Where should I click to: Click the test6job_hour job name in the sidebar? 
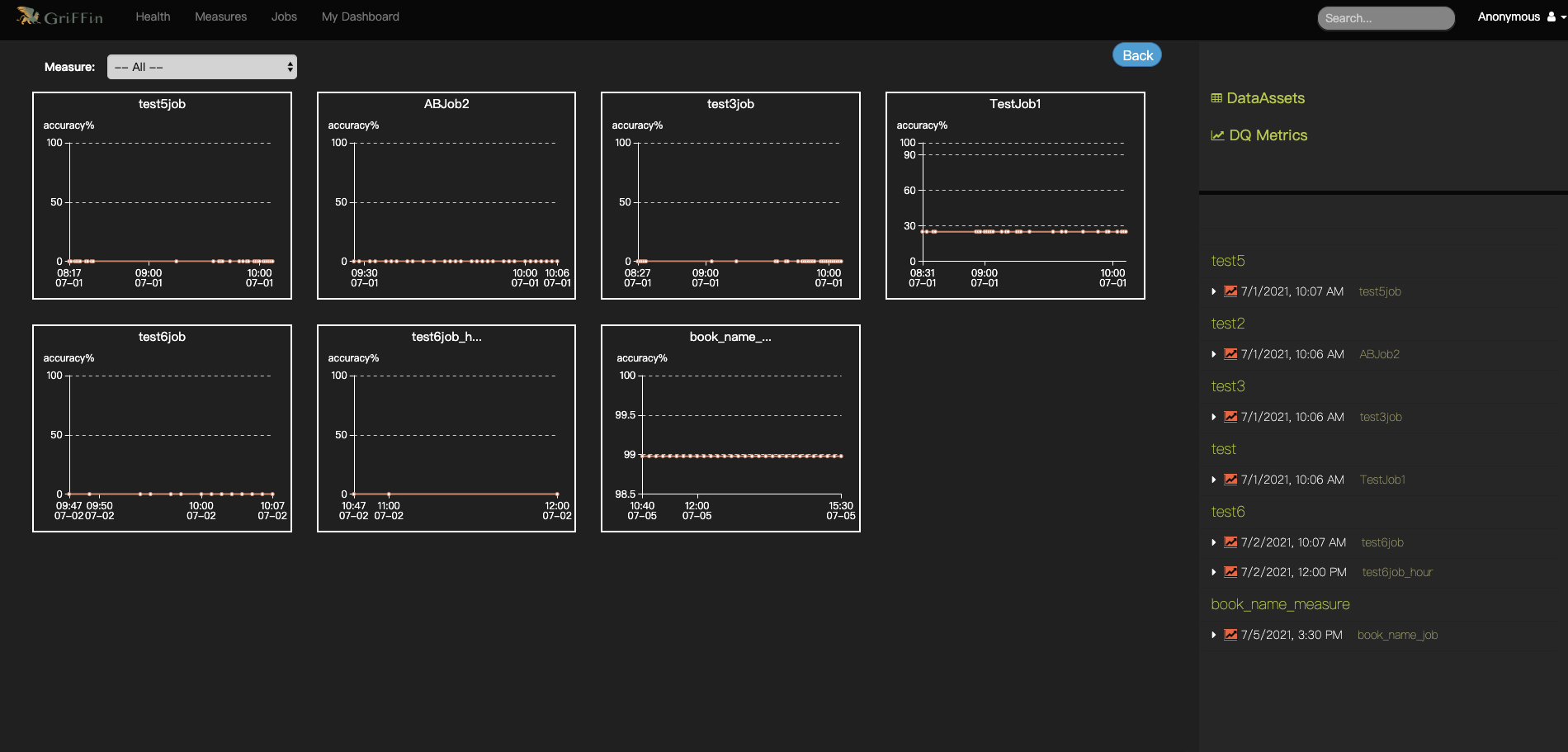pos(1397,572)
